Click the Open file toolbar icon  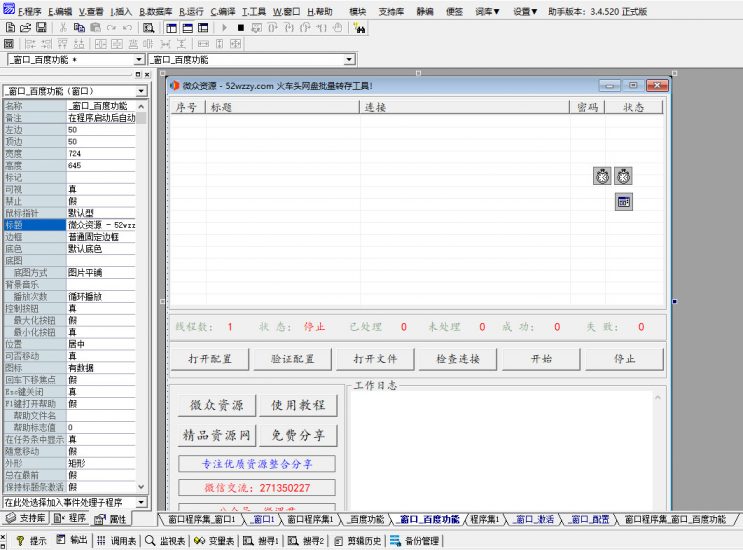point(26,27)
